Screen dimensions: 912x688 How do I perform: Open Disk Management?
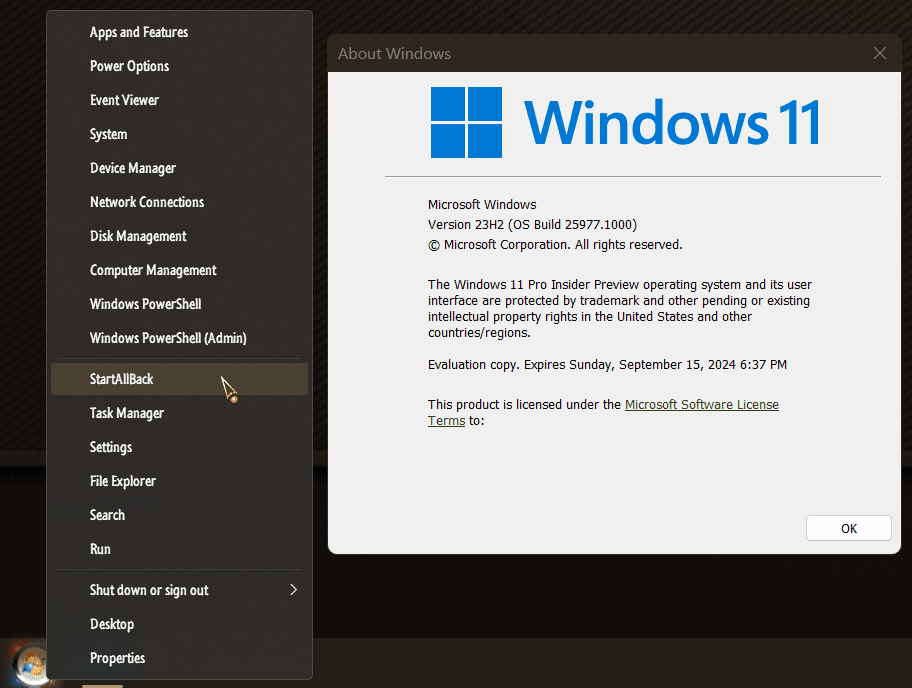(x=179, y=236)
